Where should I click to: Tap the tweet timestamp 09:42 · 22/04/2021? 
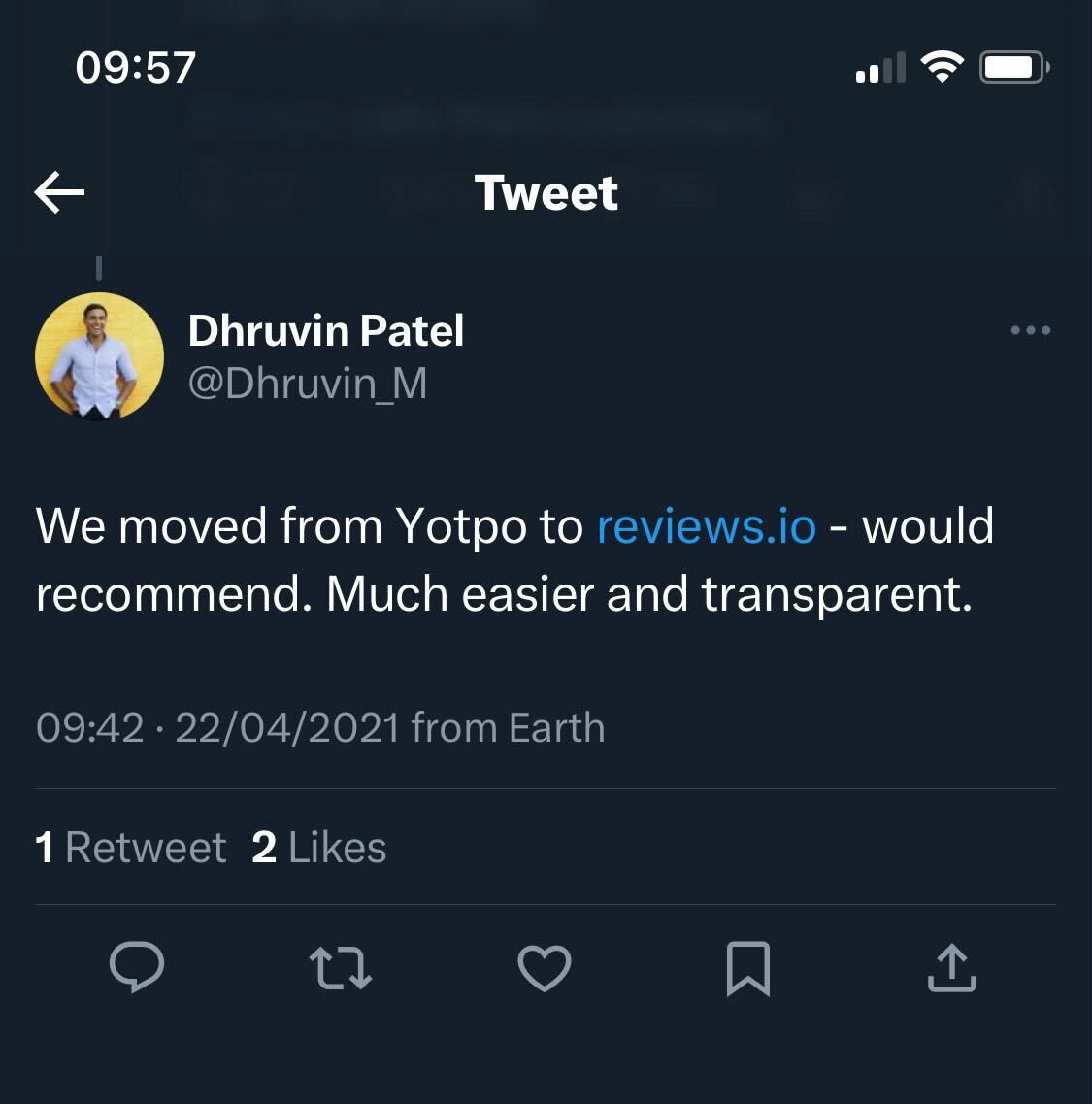[x=217, y=728]
